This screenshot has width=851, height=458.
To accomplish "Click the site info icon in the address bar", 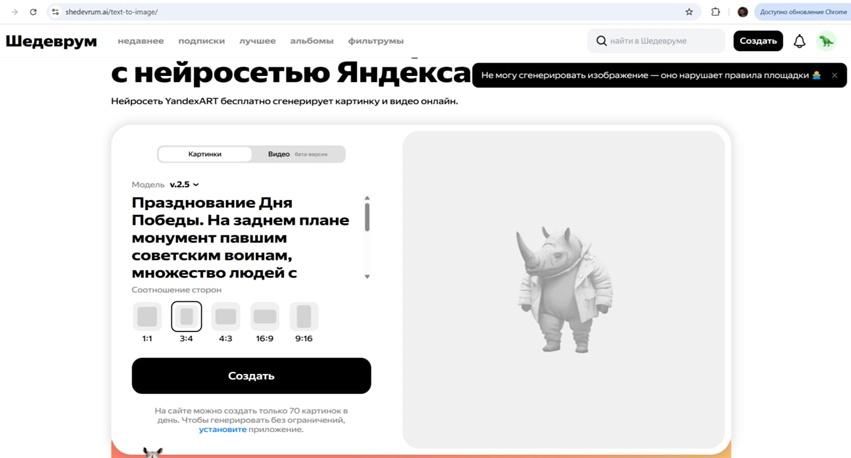I will pos(56,12).
